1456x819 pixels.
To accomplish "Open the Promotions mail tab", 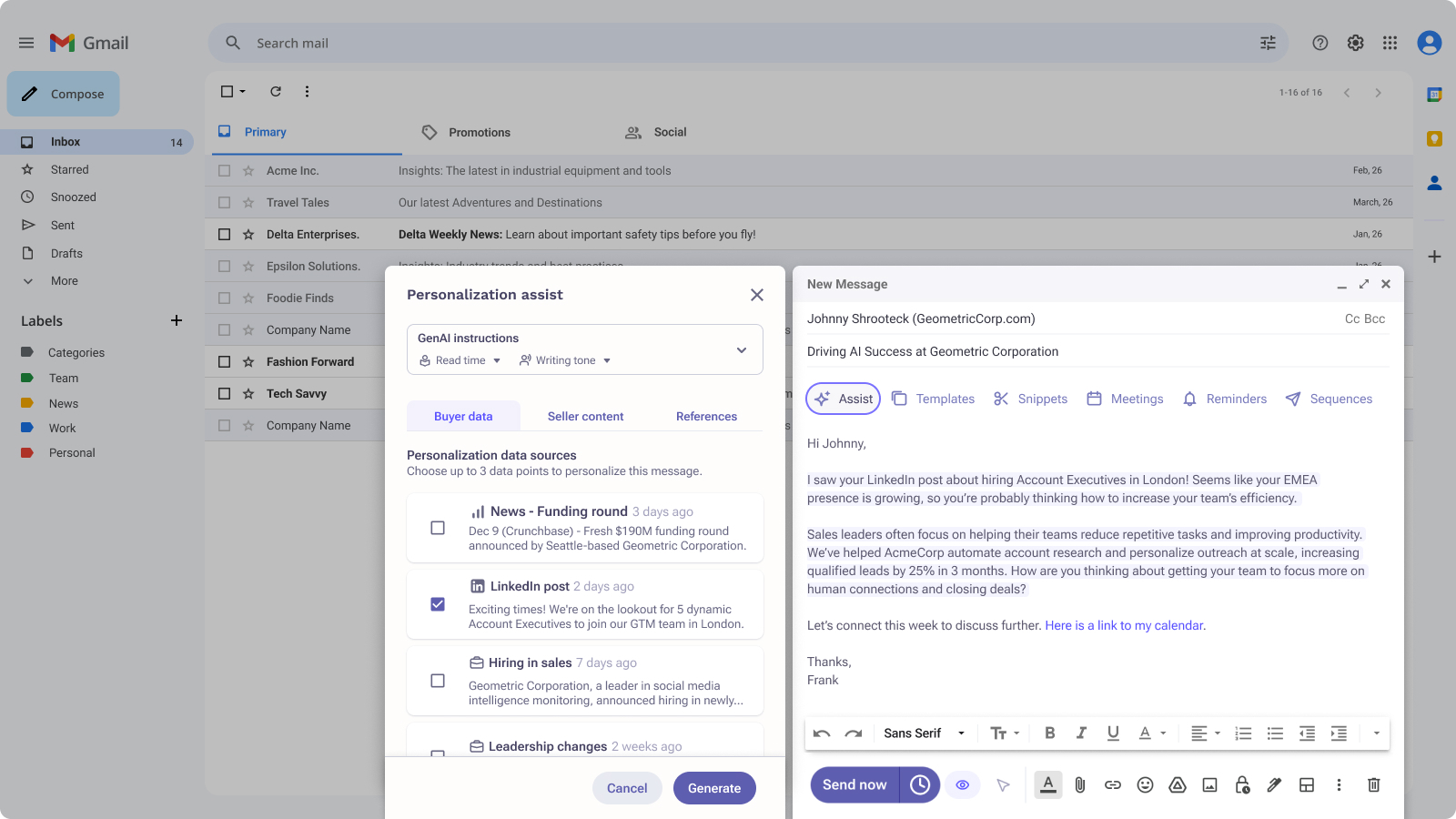I will tap(479, 132).
